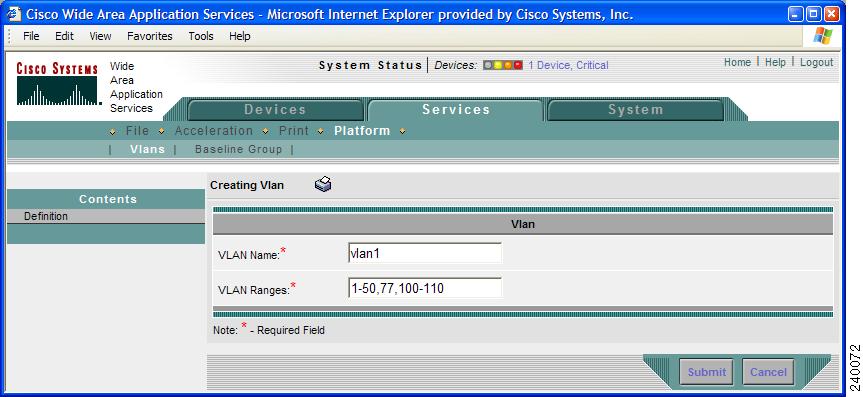Click the Home link
863x397 pixels.
pos(737,62)
